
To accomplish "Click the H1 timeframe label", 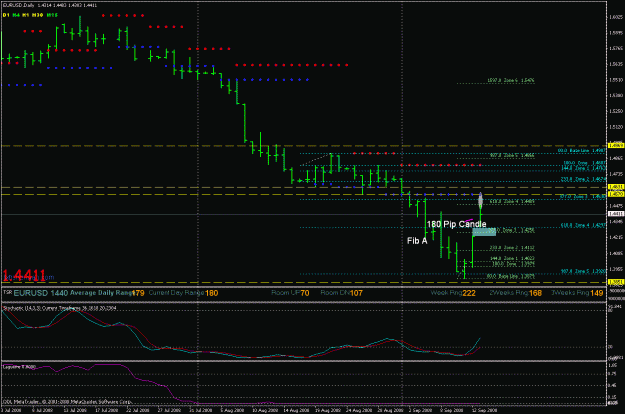I will coord(26,15).
